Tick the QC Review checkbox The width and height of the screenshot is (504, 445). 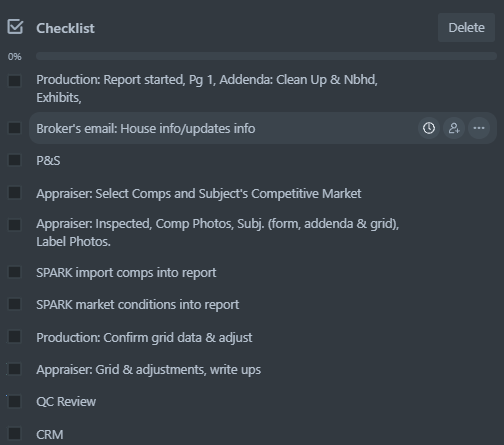pos(14,401)
